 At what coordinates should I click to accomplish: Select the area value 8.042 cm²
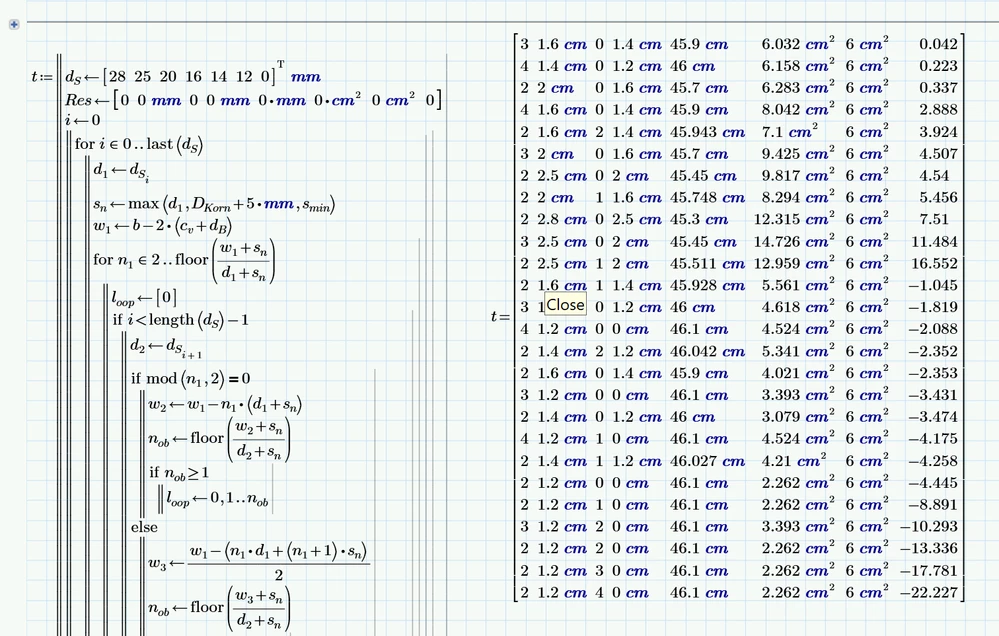coord(798,109)
